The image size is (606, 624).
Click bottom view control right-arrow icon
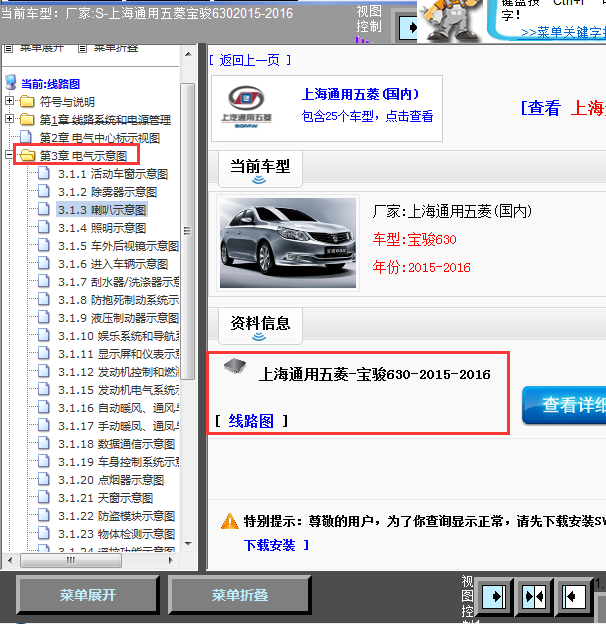pyautogui.click(x=494, y=597)
